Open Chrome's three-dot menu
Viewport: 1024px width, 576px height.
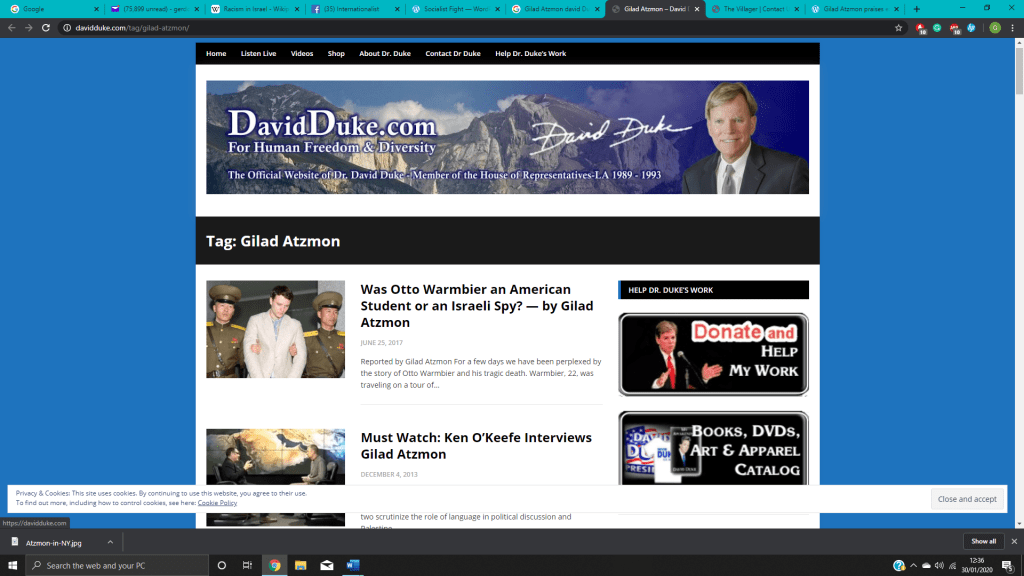coord(1012,28)
